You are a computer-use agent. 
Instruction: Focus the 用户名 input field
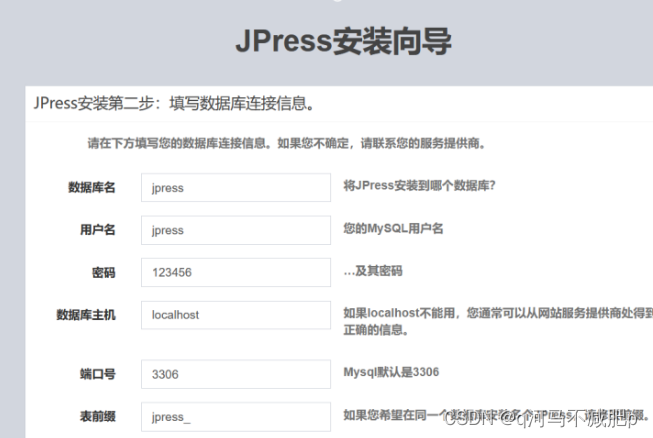(236, 230)
